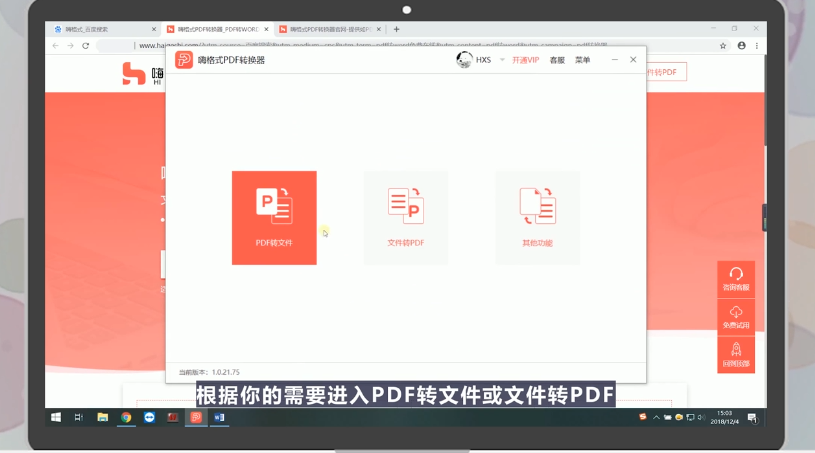Go forward in the browser
Screen dimensions: 815x453
coord(70,46)
